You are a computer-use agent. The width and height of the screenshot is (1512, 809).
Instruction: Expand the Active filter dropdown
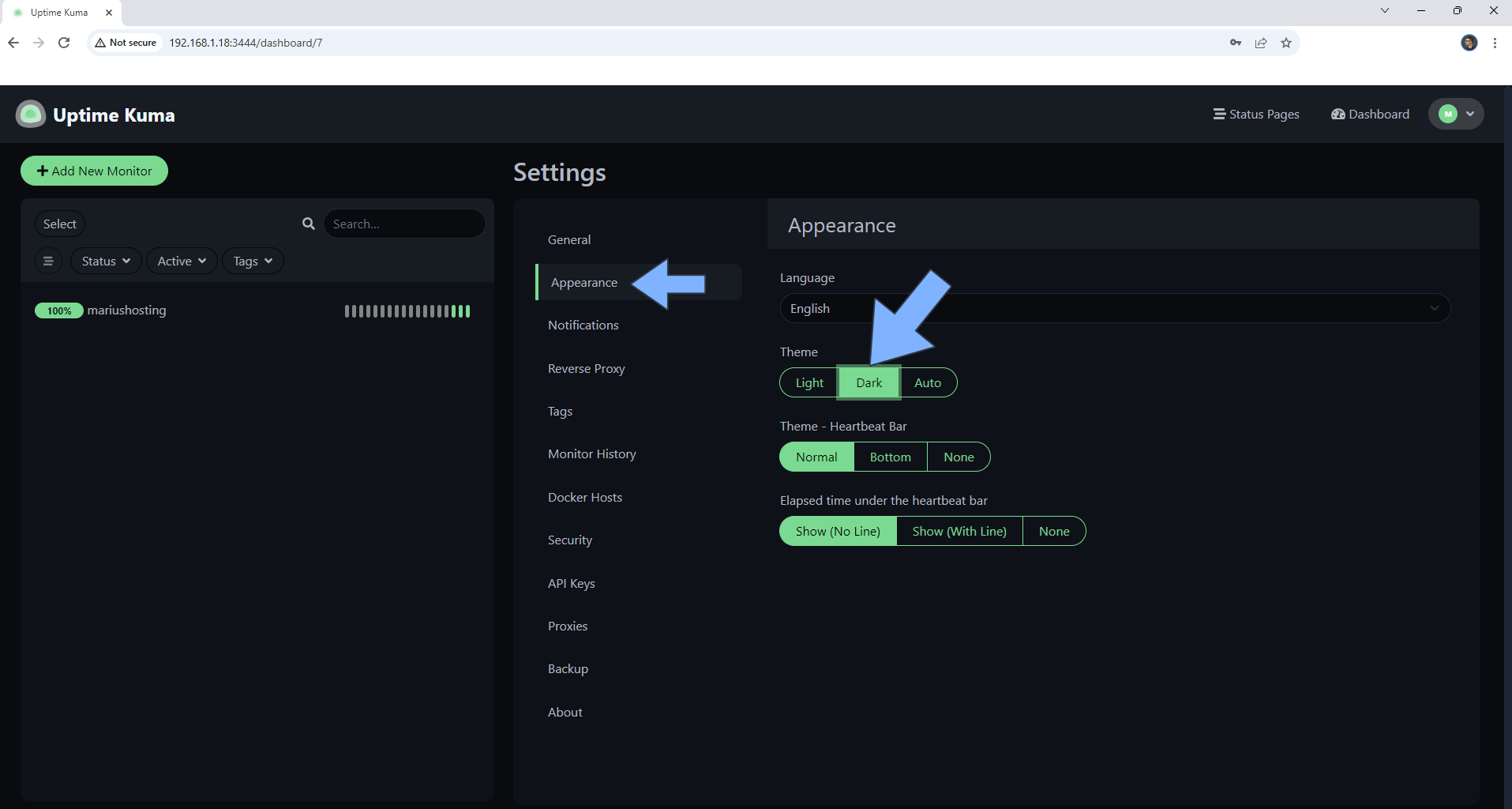[x=181, y=261]
